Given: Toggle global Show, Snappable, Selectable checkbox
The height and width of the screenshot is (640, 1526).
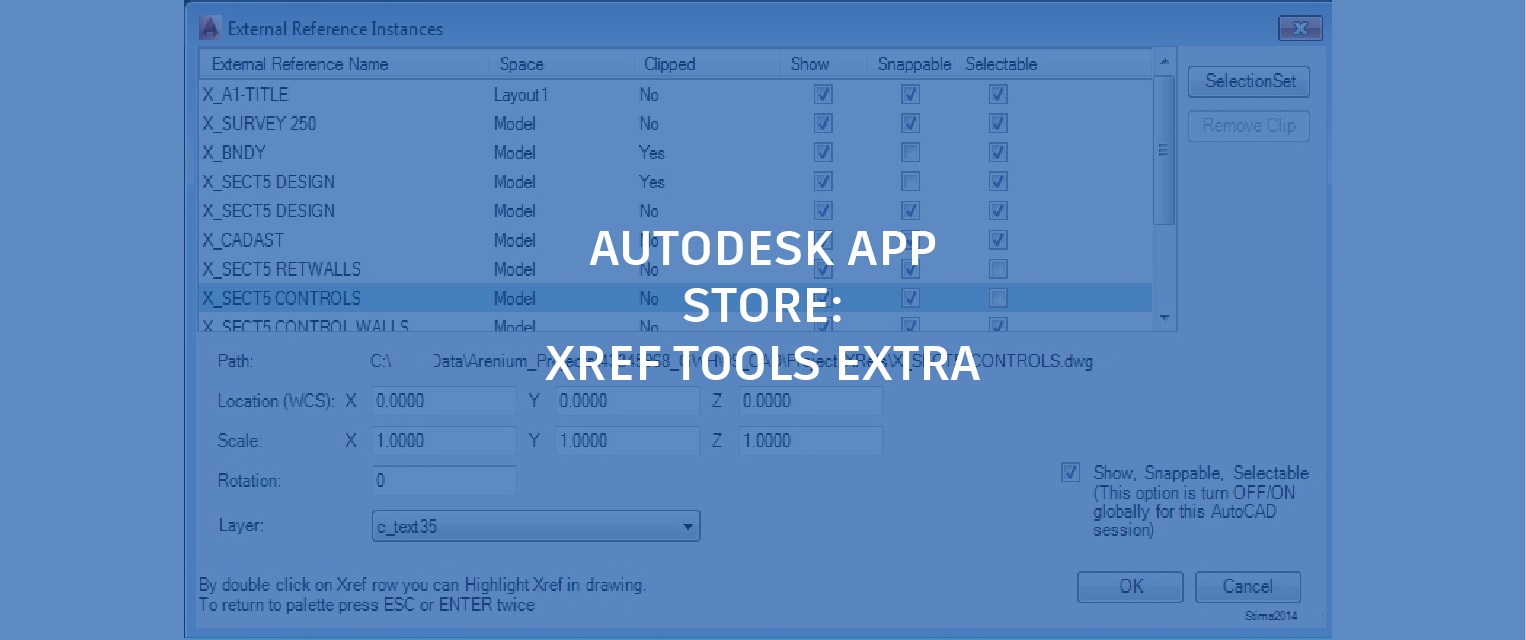Looking at the screenshot, I should [1071, 473].
